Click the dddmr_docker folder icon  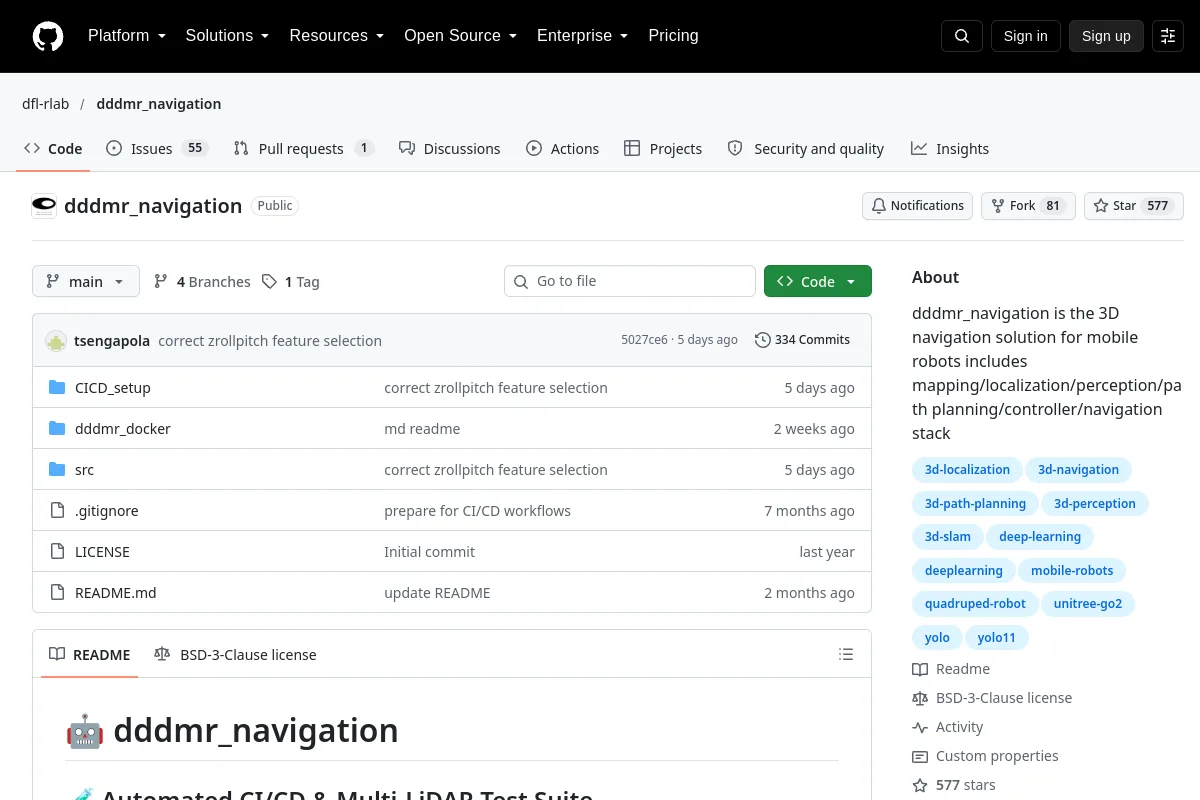[x=57, y=429]
